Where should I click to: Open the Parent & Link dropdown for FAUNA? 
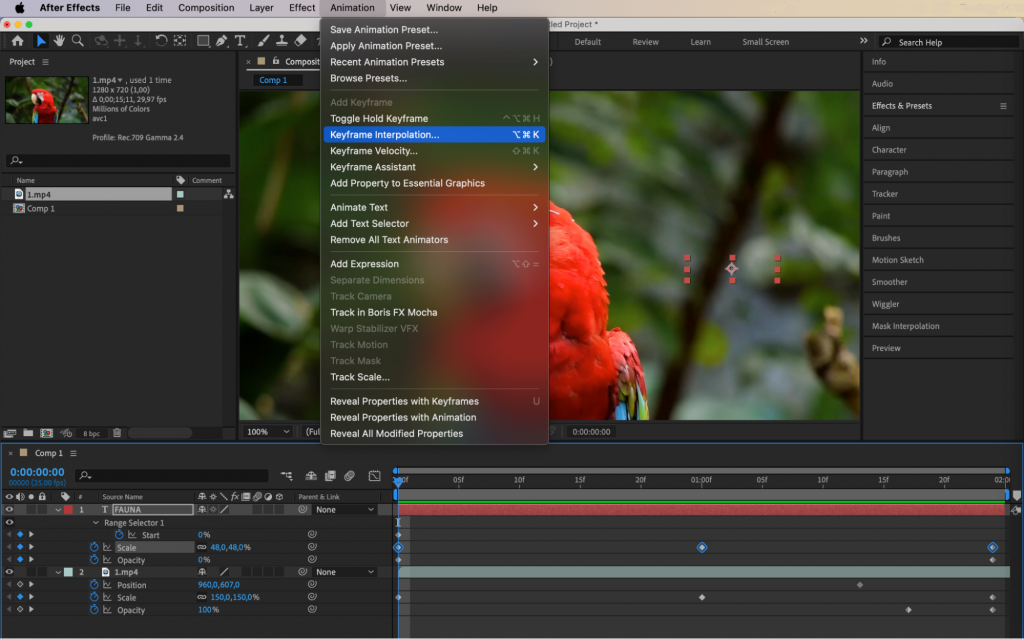click(x=344, y=509)
